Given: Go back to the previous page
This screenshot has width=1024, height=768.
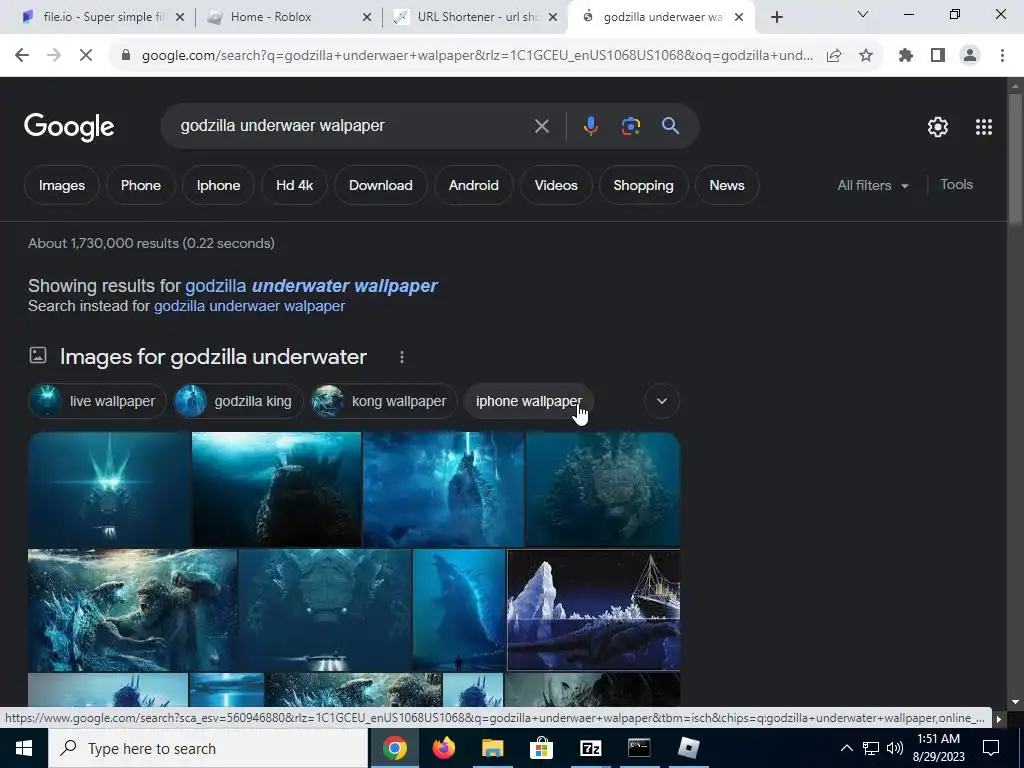Looking at the screenshot, I should point(22,56).
